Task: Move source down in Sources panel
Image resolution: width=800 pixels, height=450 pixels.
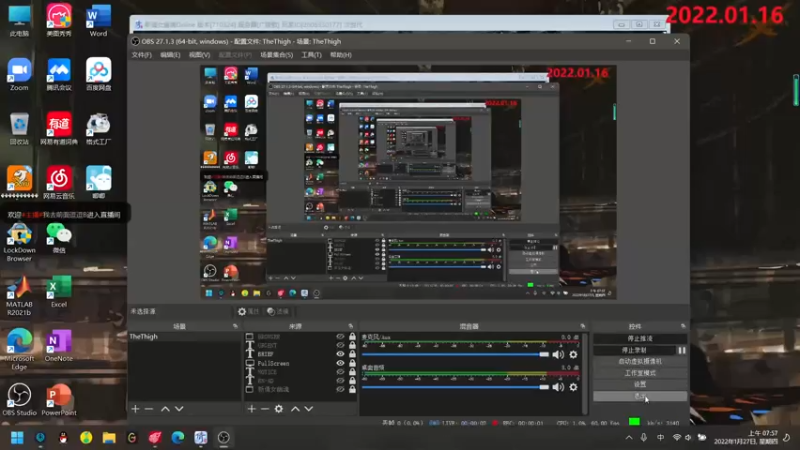Action: click(309, 409)
